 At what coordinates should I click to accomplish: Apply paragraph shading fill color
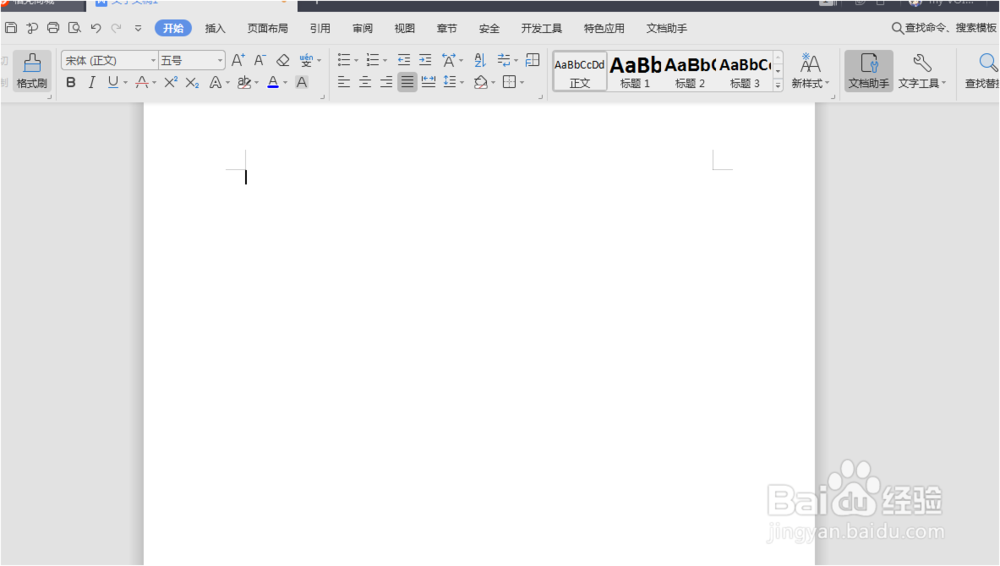tap(481, 82)
